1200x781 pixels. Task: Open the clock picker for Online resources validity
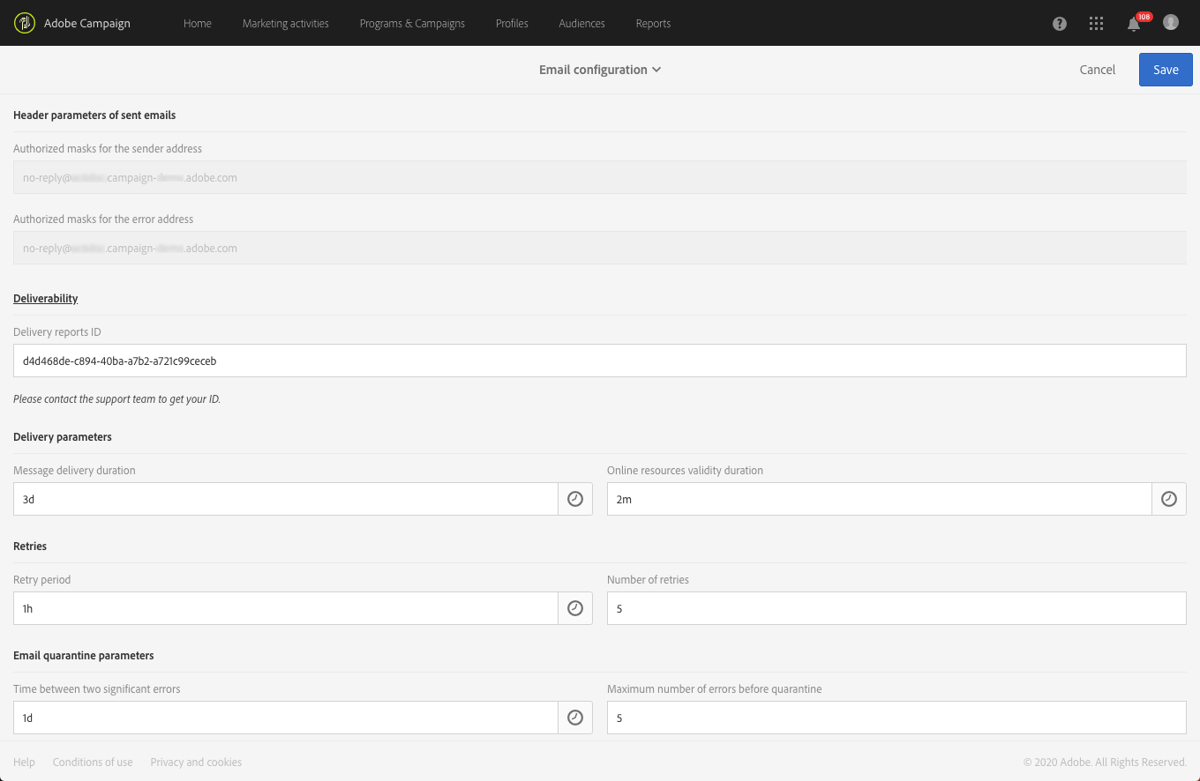click(x=1168, y=498)
